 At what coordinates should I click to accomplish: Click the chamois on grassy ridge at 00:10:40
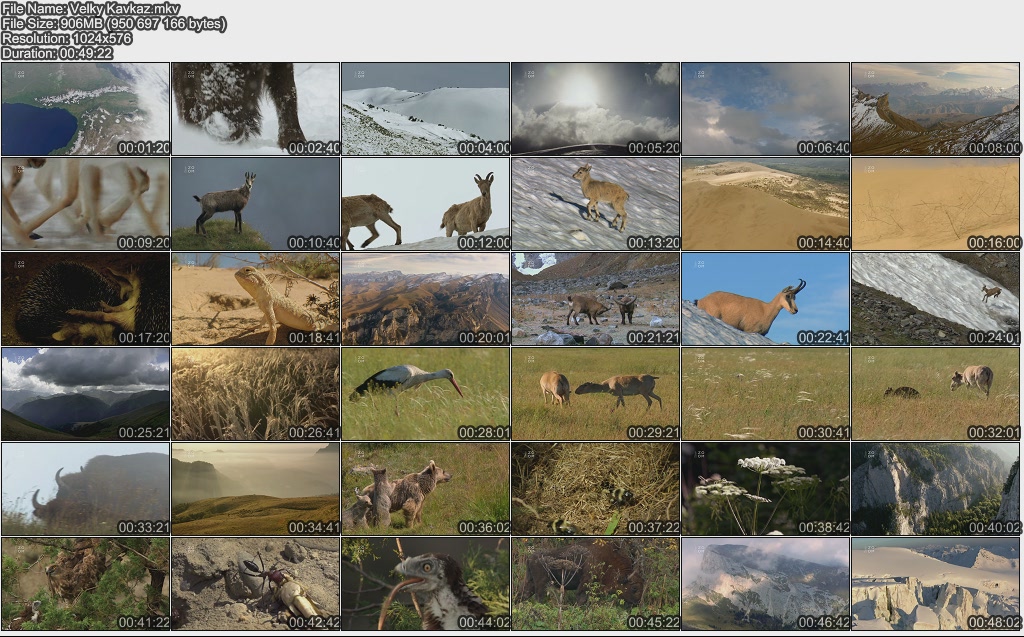(256, 204)
